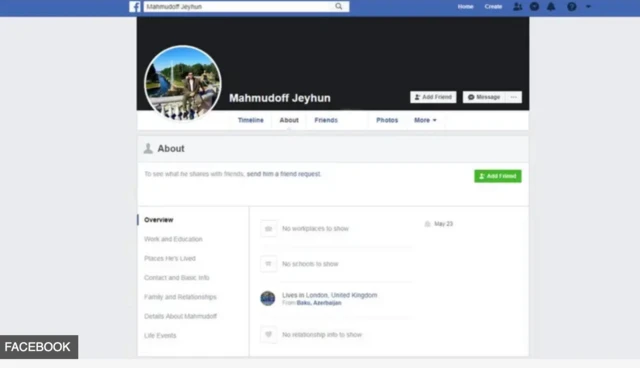Open the Messenger icon in the top bar
640x368 pixels.
(534, 7)
